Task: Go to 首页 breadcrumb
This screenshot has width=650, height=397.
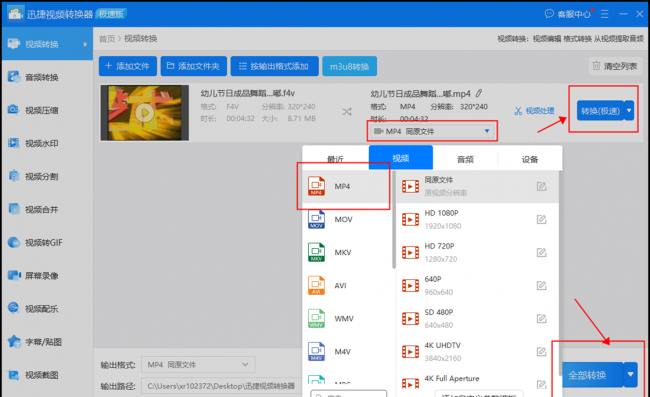Action: point(107,39)
